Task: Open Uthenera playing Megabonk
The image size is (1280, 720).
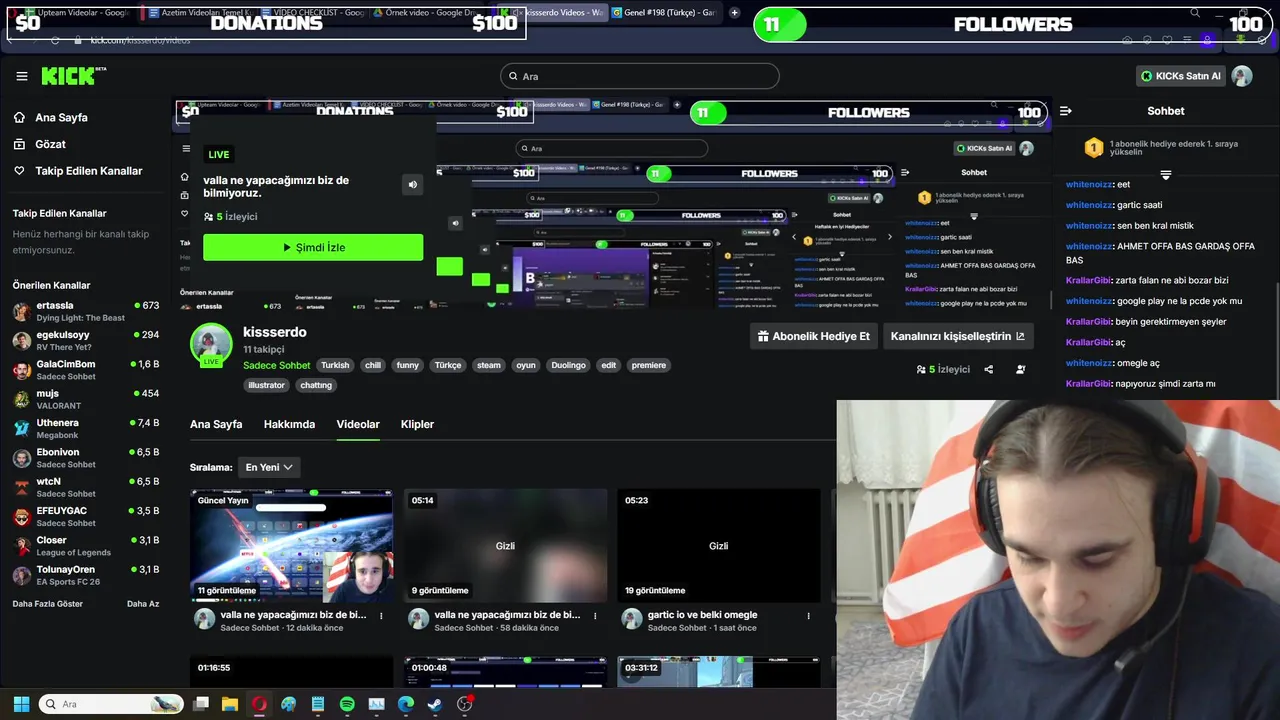Action: pyautogui.click(x=85, y=428)
